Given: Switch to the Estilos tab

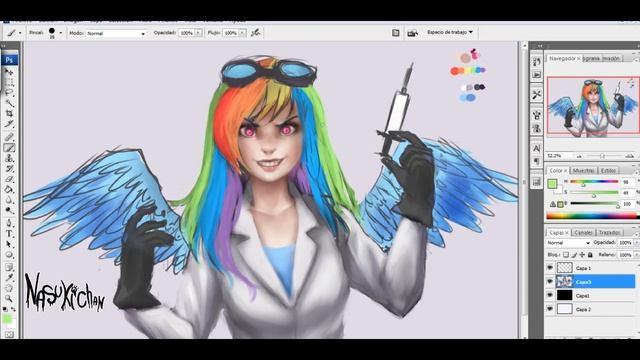Looking at the screenshot, I should (x=608, y=171).
